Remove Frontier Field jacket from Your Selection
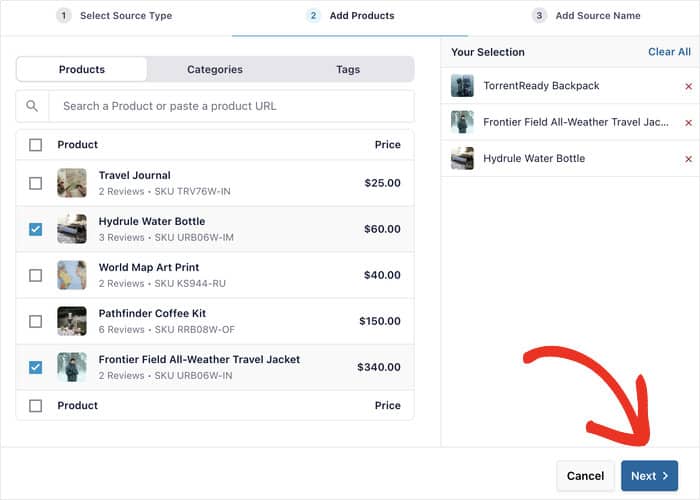 [x=688, y=123]
